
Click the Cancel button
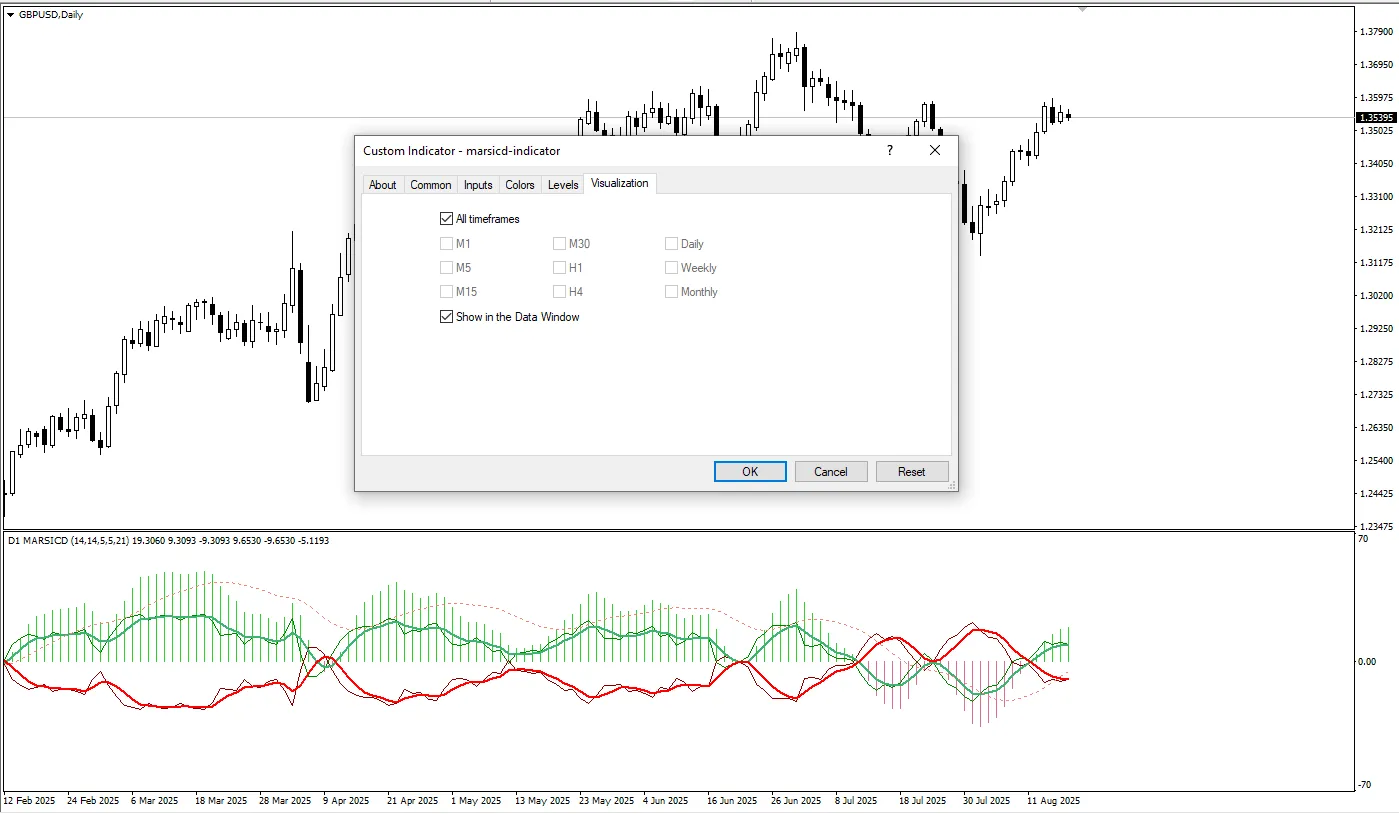(830, 472)
